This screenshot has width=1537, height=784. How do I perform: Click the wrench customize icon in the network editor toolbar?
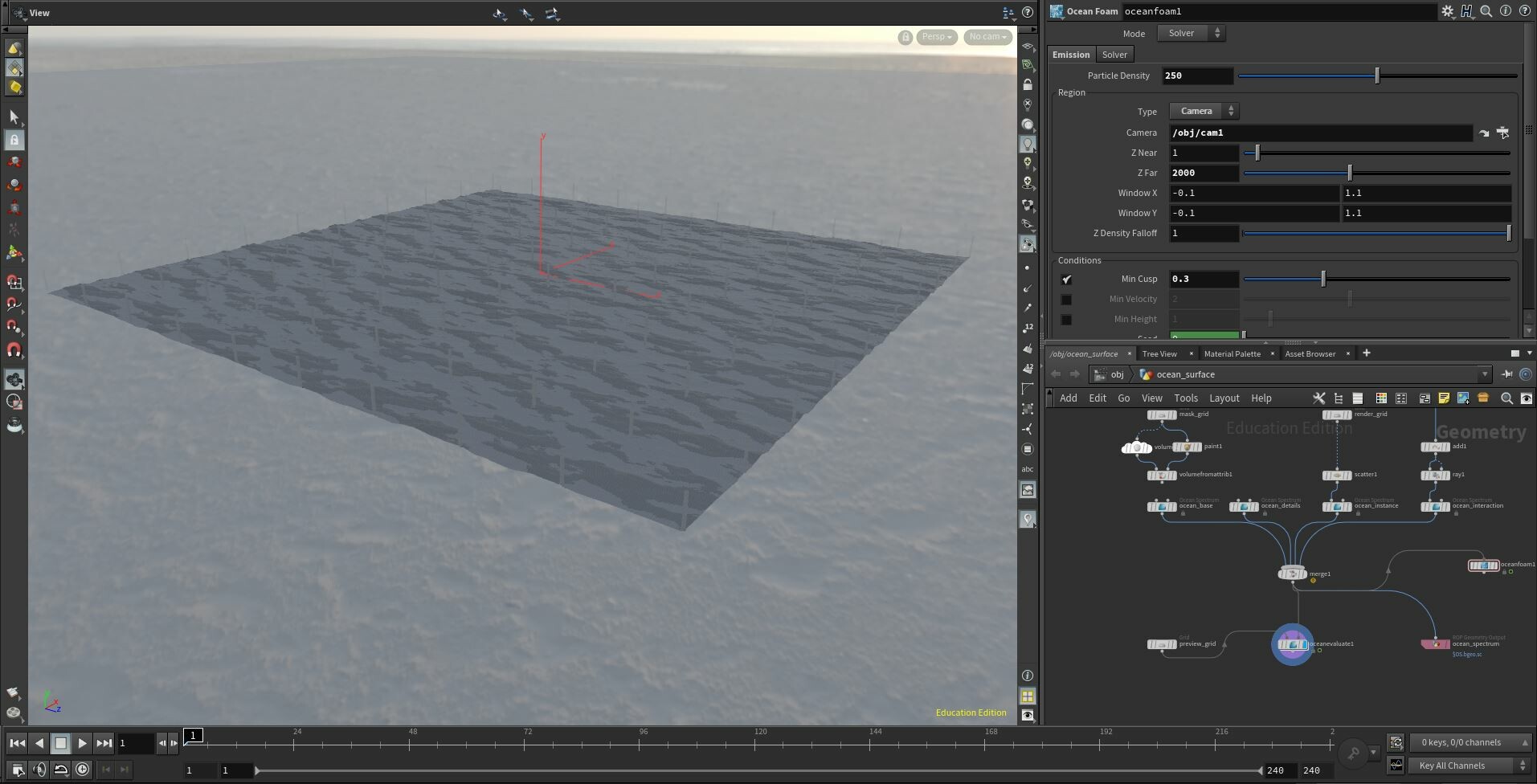click(x=1318, y=398)
